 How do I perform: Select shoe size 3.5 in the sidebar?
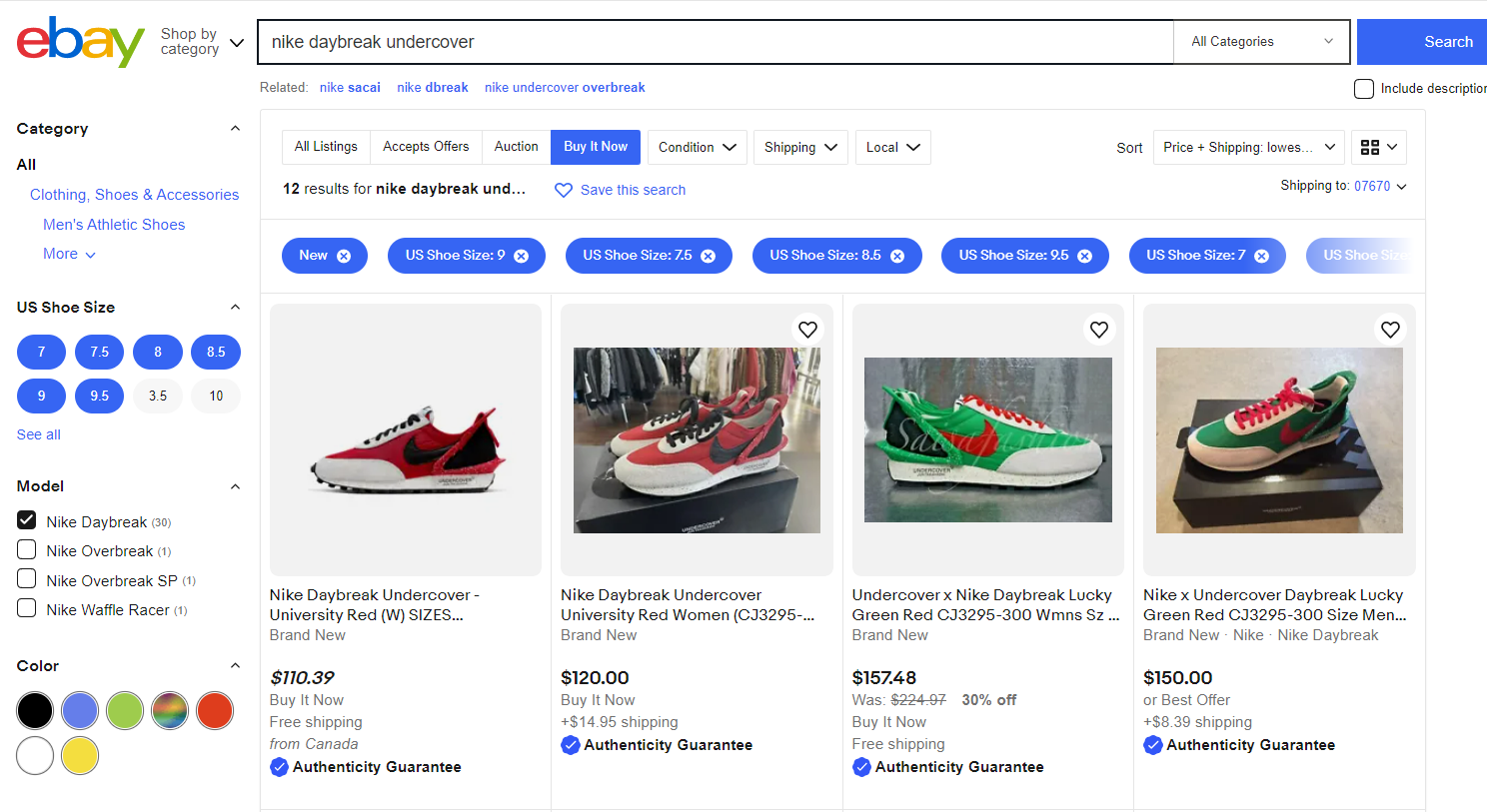pyautogui.click(x=158, y=396)
